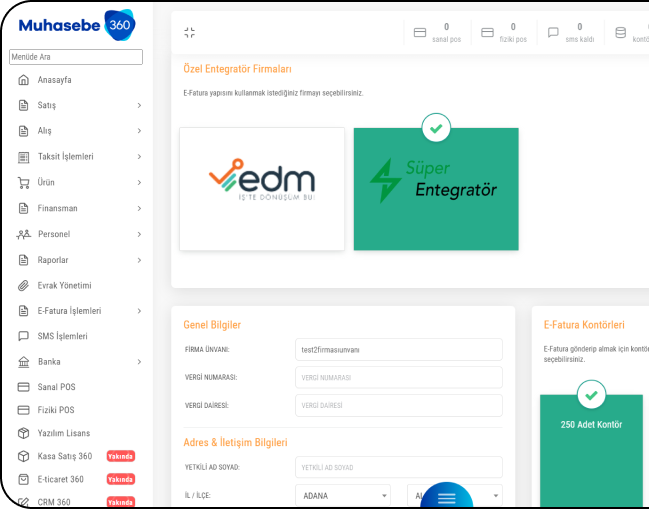The height and width of the screenshot is (509, 649).
Task: Click the Vergi Dairesi input field
Action: [x=399, y=406]
